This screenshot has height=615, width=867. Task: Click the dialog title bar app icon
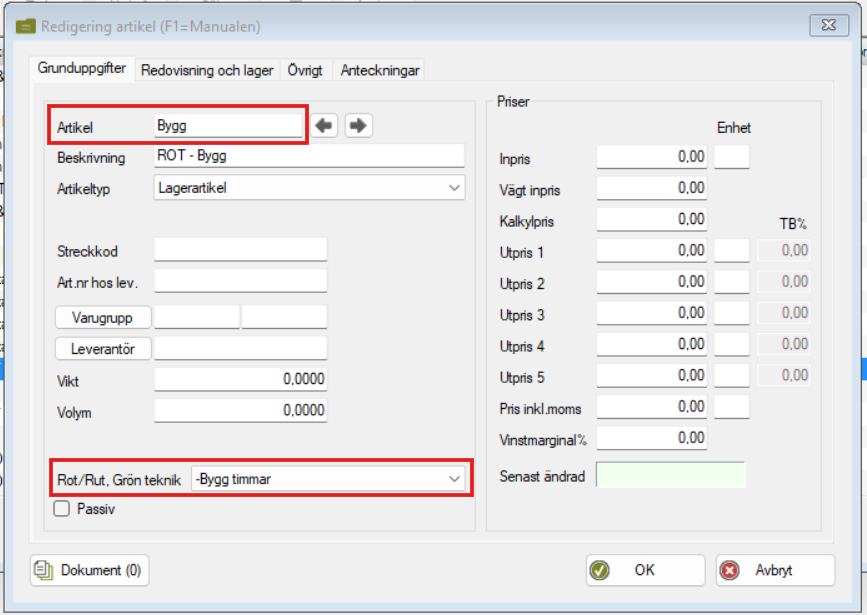click(26, 26)
